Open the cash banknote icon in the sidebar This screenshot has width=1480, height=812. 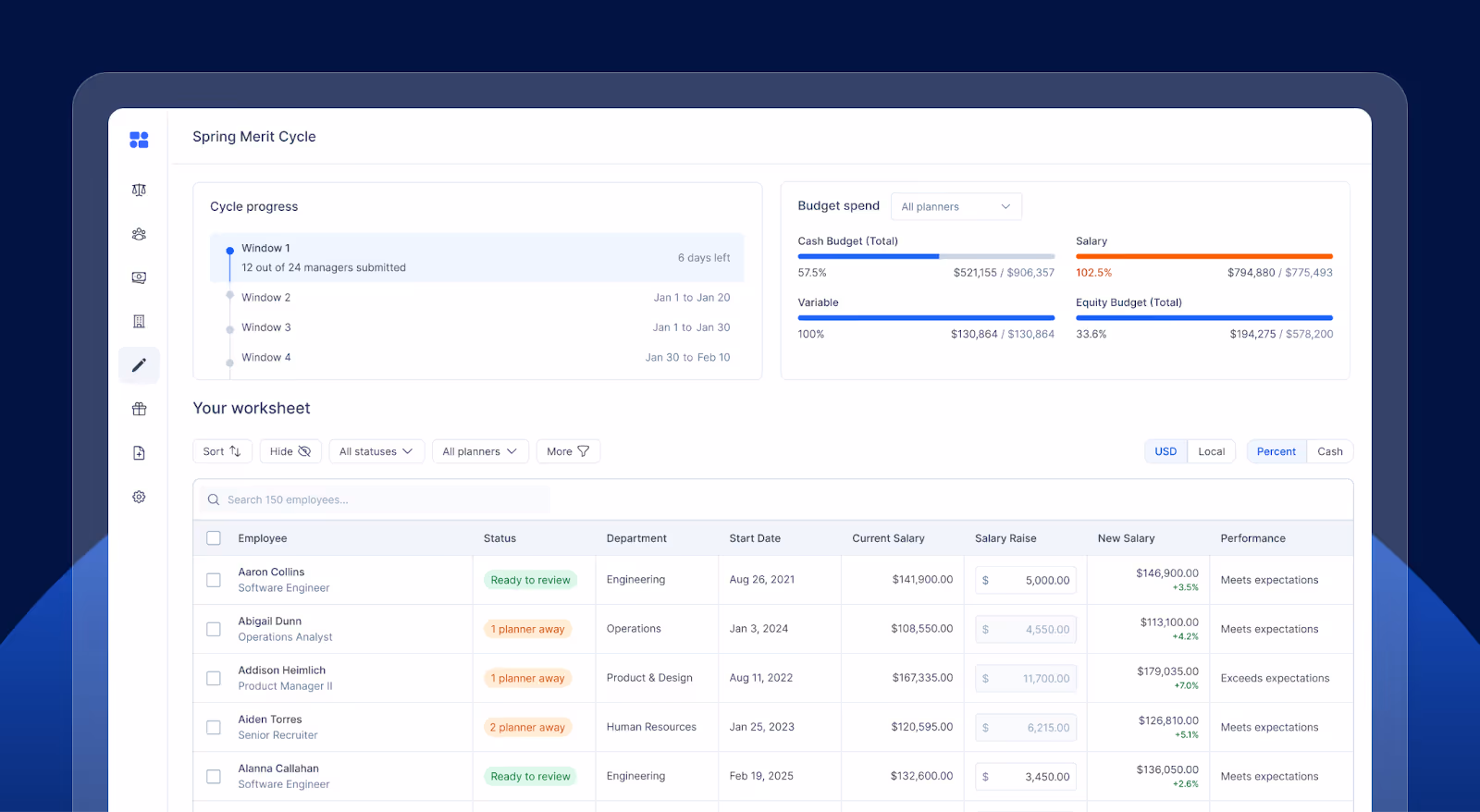coord(139,277)
